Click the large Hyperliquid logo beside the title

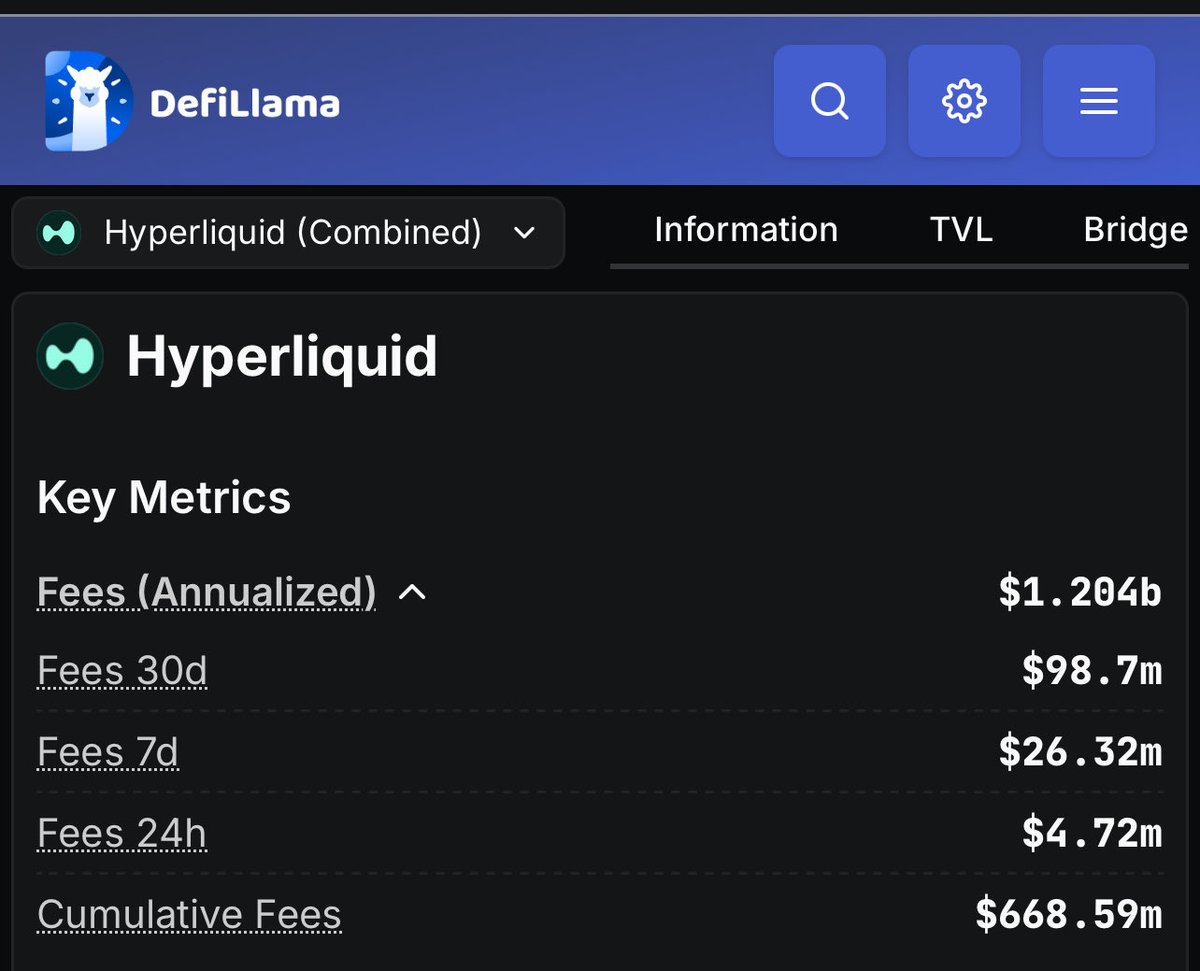(x=70, y=356)
